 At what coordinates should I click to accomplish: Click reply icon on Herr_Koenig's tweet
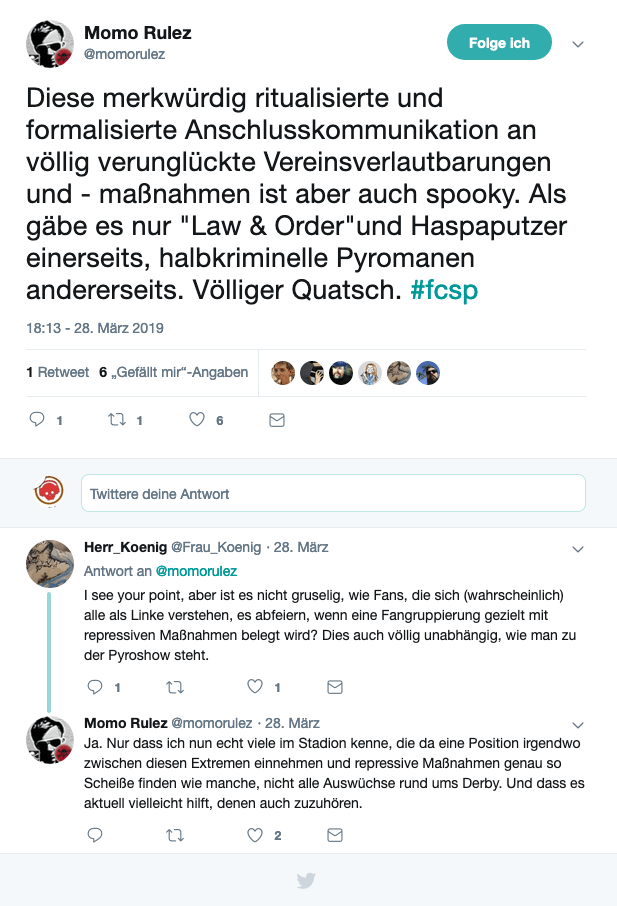(96, 687)
